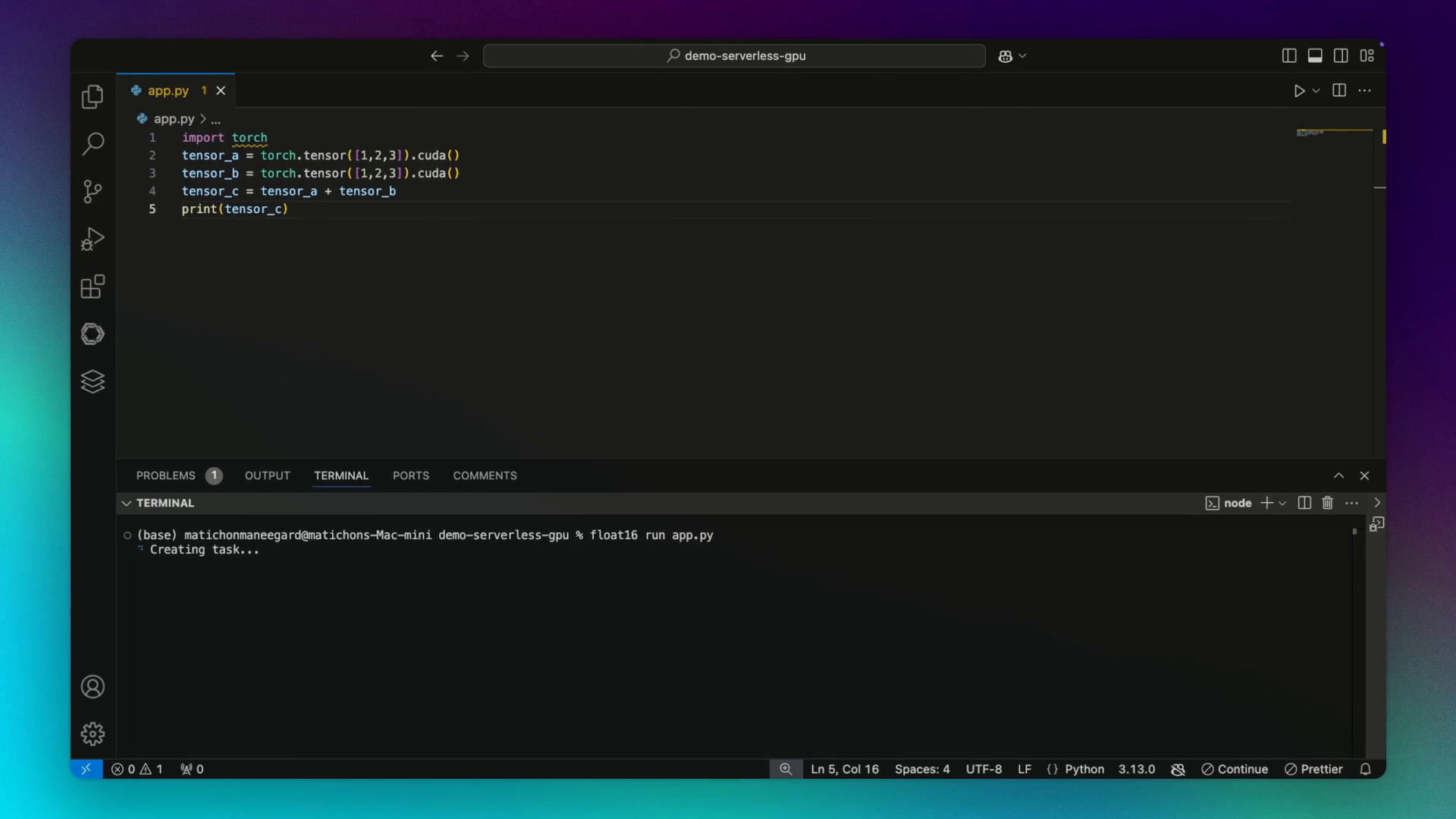Toggle the breadcrumb path expander
This screenshot has height=819, width=1456.
coord(214,119)
